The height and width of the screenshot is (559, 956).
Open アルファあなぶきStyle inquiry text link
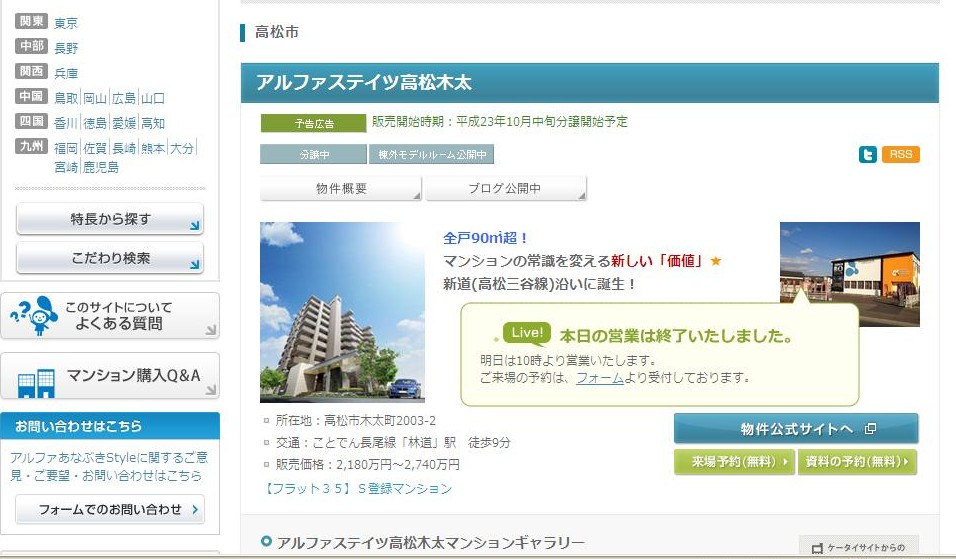coord(109,466)
